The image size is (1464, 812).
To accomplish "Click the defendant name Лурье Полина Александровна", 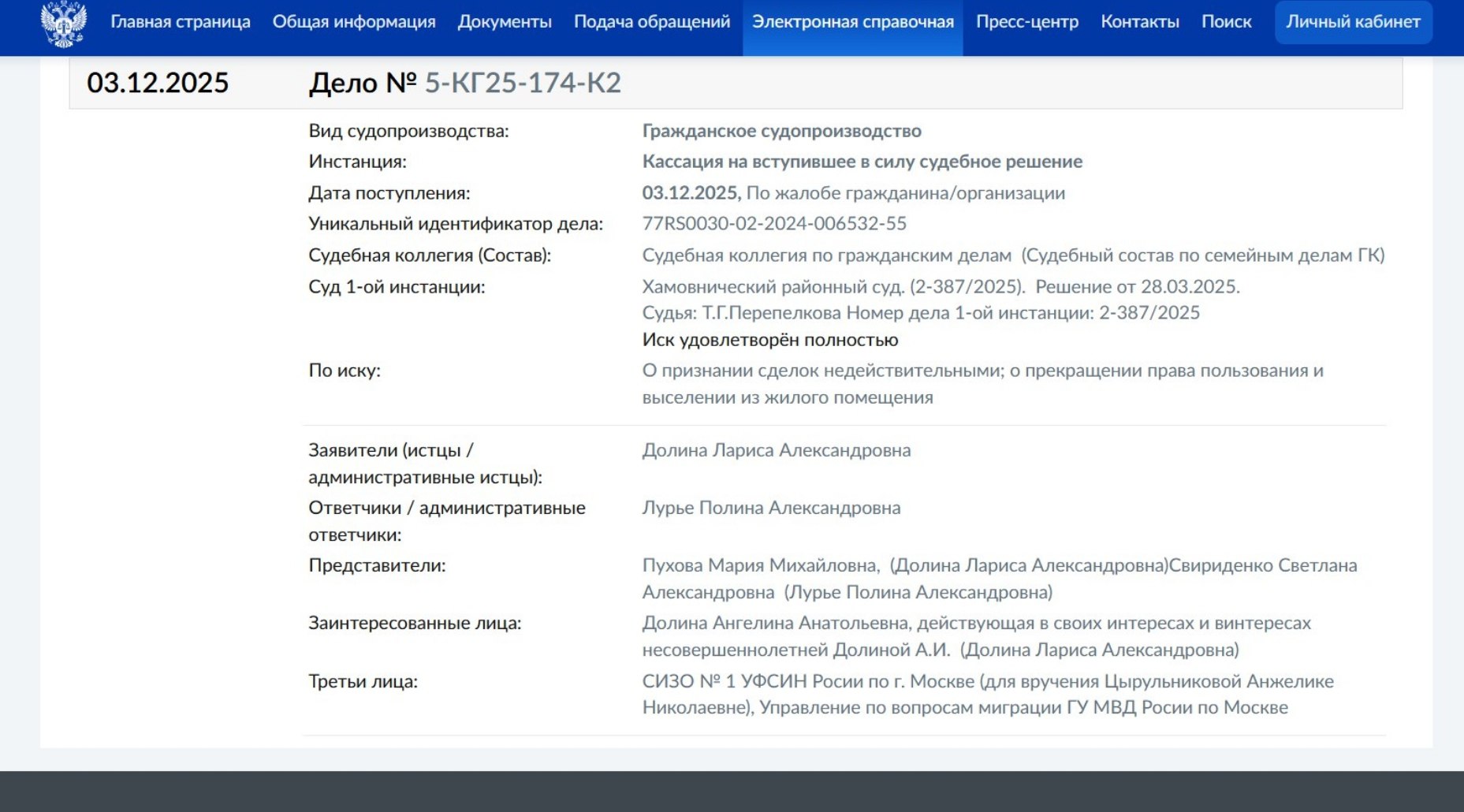I will point(771,508).
